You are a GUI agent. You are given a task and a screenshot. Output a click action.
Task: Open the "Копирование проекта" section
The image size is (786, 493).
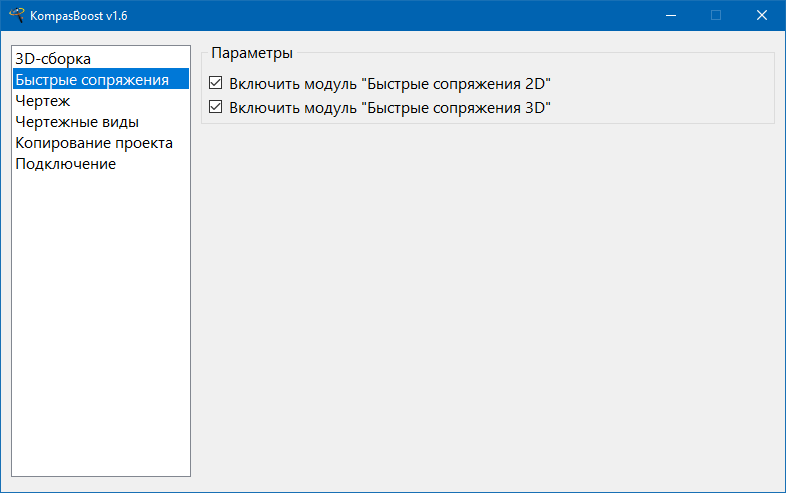coord(93,143)
